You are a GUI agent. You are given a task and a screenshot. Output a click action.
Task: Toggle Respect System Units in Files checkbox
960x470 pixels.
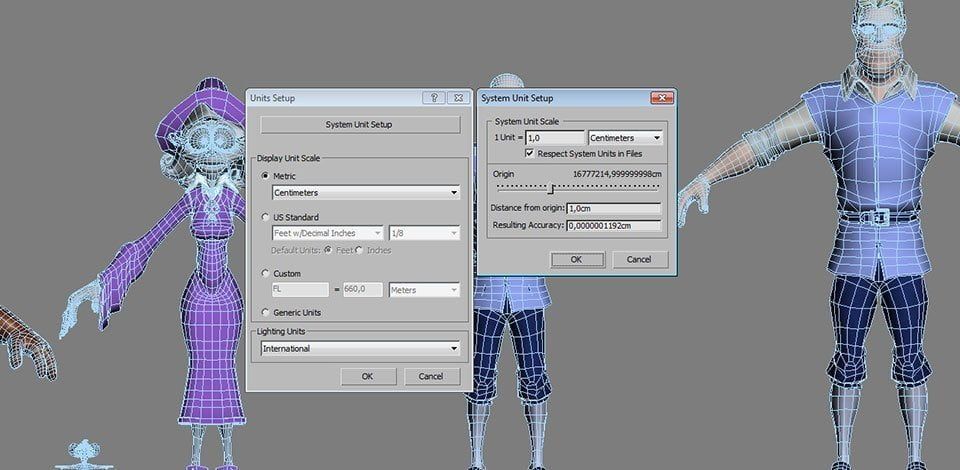pos(530,154)
